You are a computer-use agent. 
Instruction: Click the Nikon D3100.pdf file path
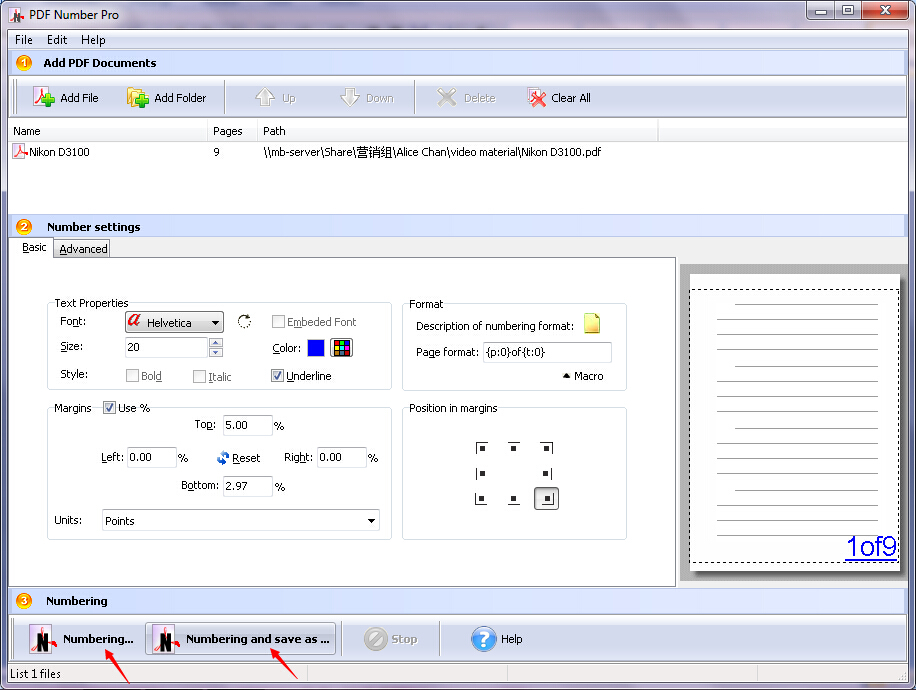coord(432,152)
